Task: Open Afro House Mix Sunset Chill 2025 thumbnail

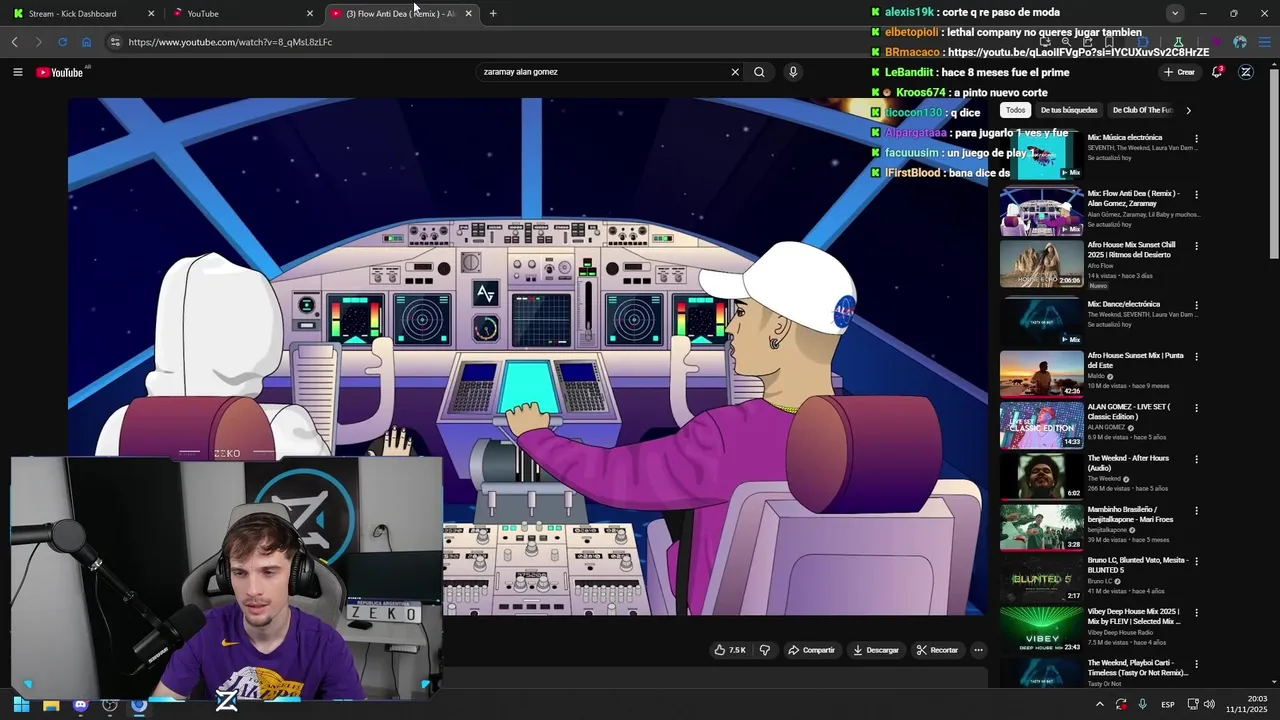Action: (1041, 263)
